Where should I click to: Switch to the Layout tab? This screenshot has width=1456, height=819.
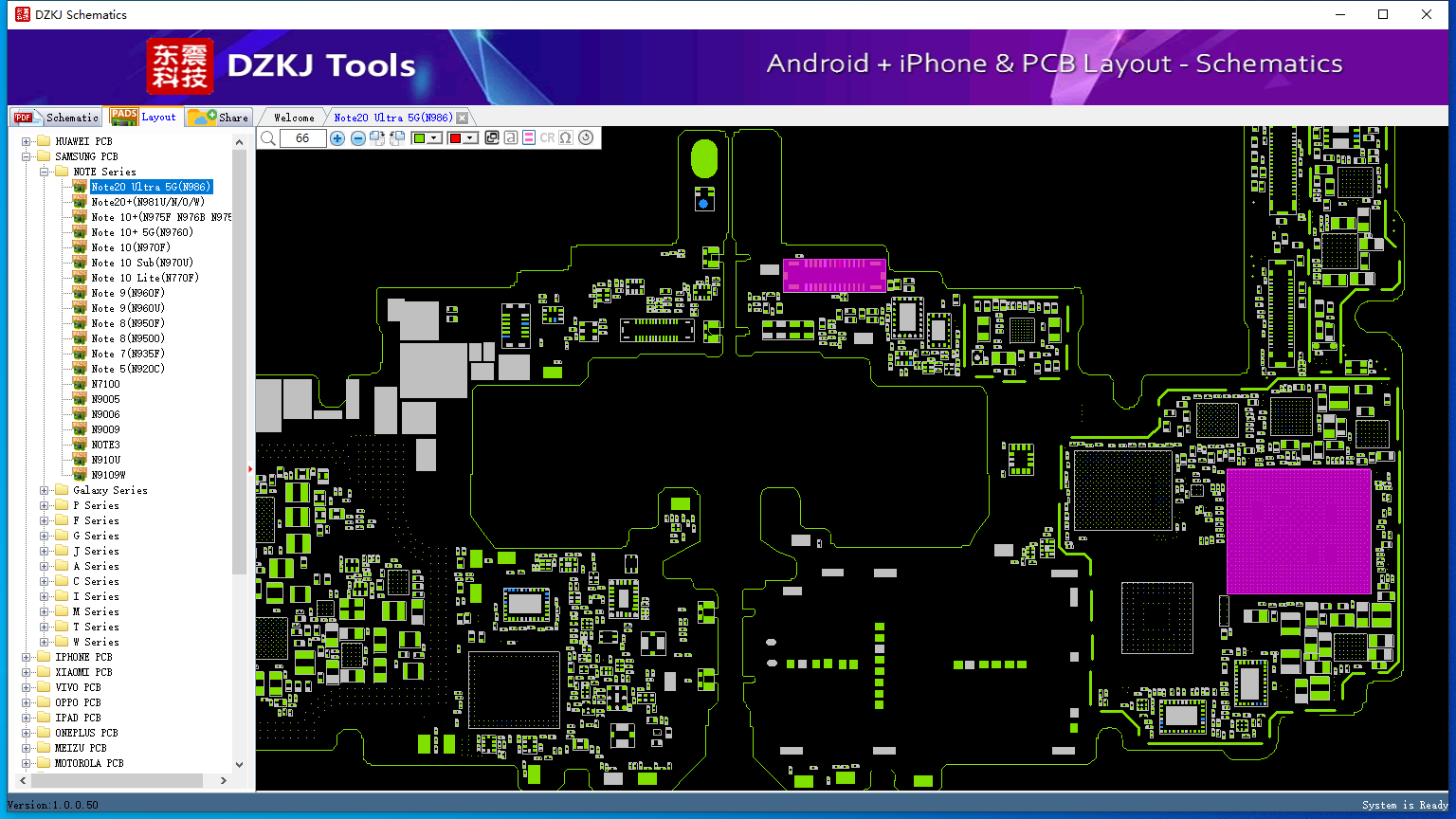click(x=144, y=117)
